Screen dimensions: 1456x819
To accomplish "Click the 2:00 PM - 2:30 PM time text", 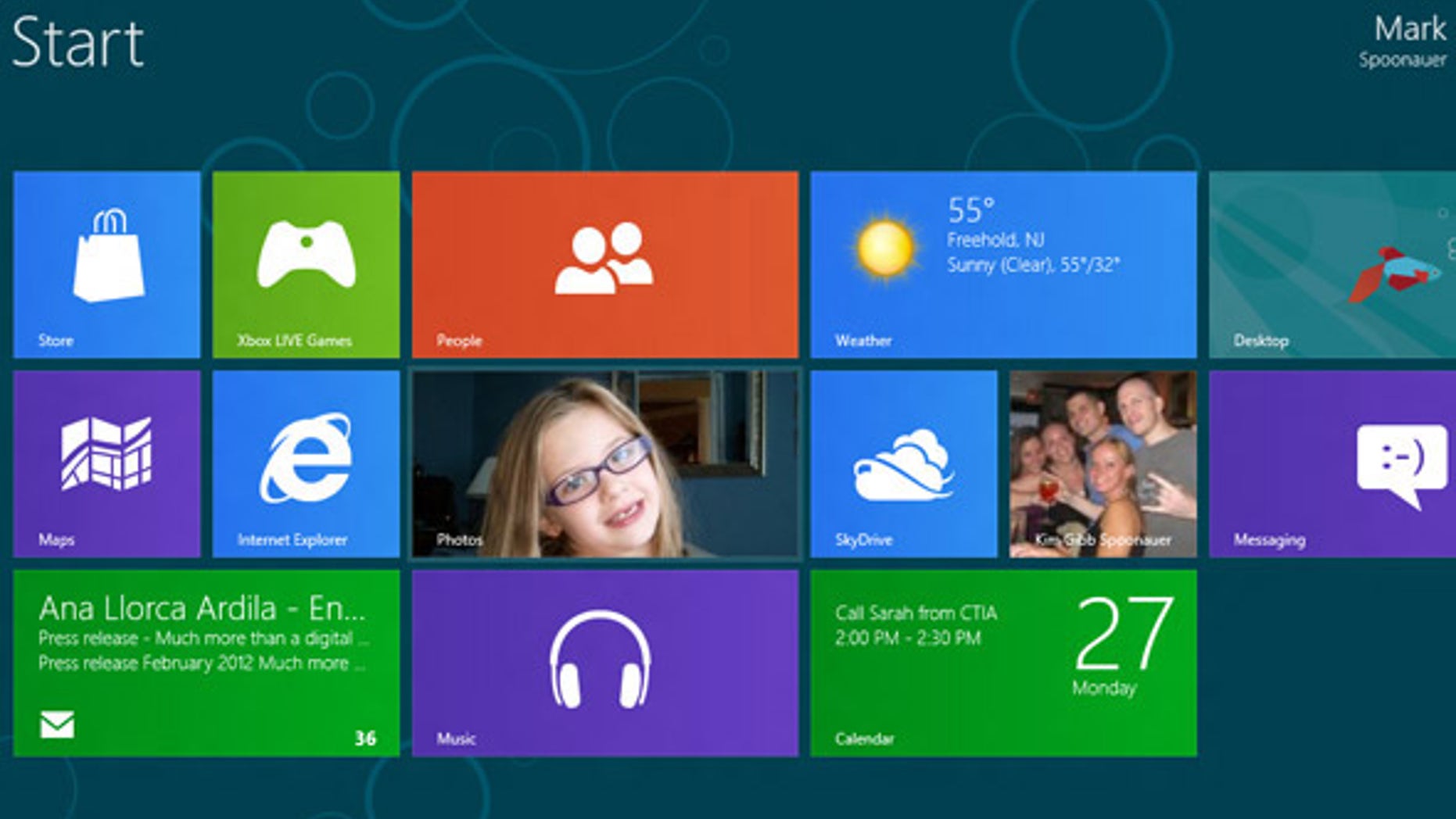I will 907,638.
